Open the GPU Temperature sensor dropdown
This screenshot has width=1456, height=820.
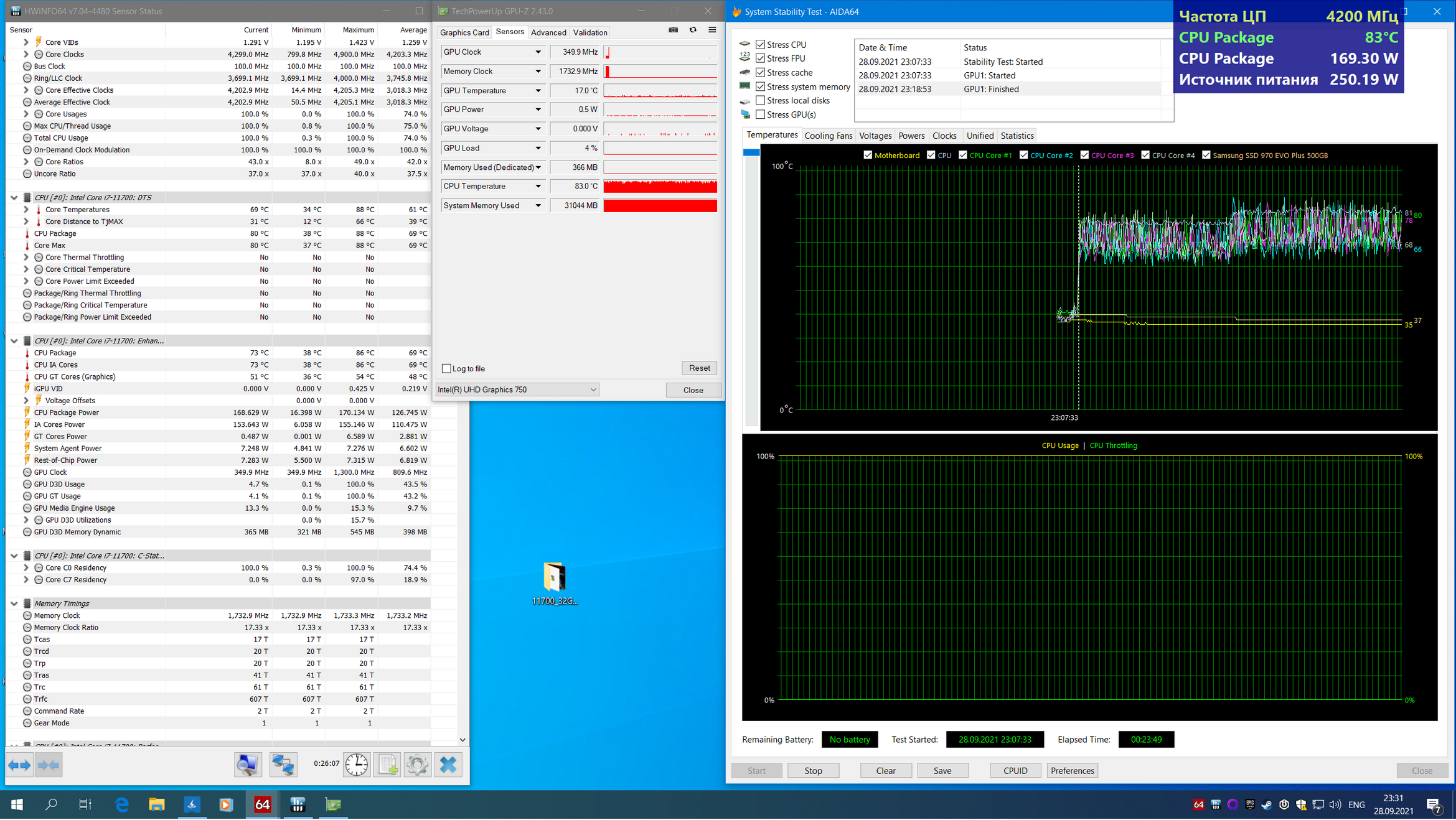click(538, 91)
